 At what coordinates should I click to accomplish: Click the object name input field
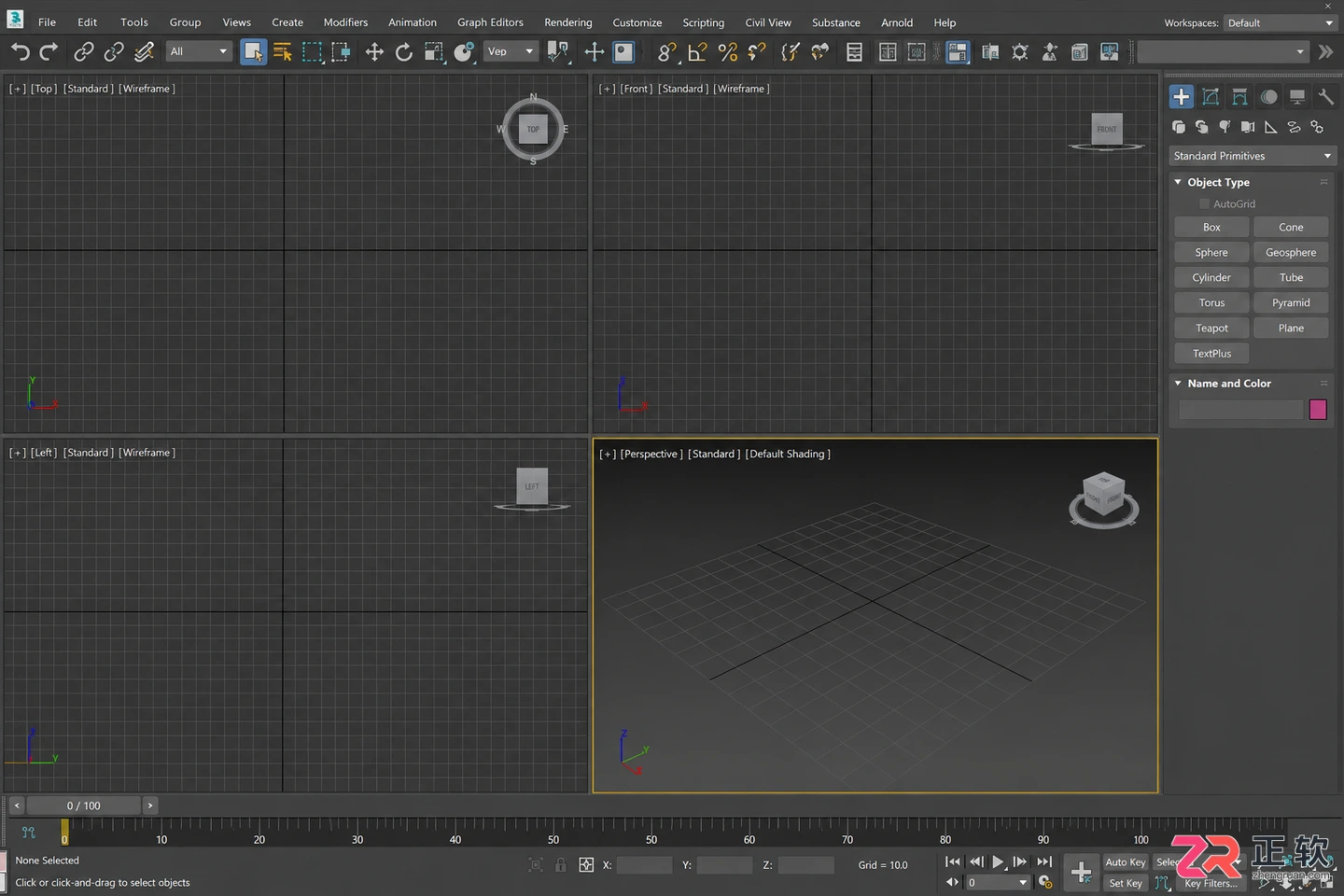(1240, 409)
